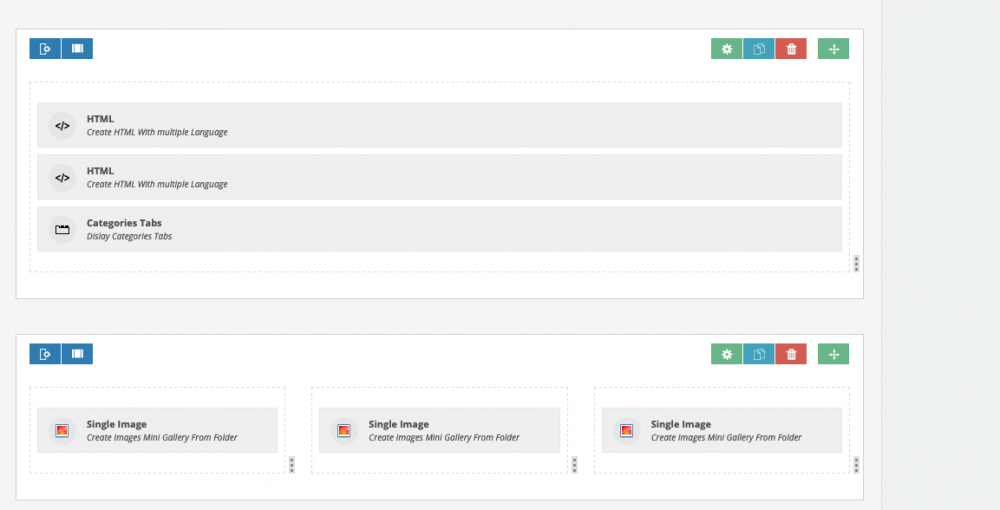Click dotted handle of right Single Image column
Image resolution: width=1000 pixels, height=510 pixels.
856,465
